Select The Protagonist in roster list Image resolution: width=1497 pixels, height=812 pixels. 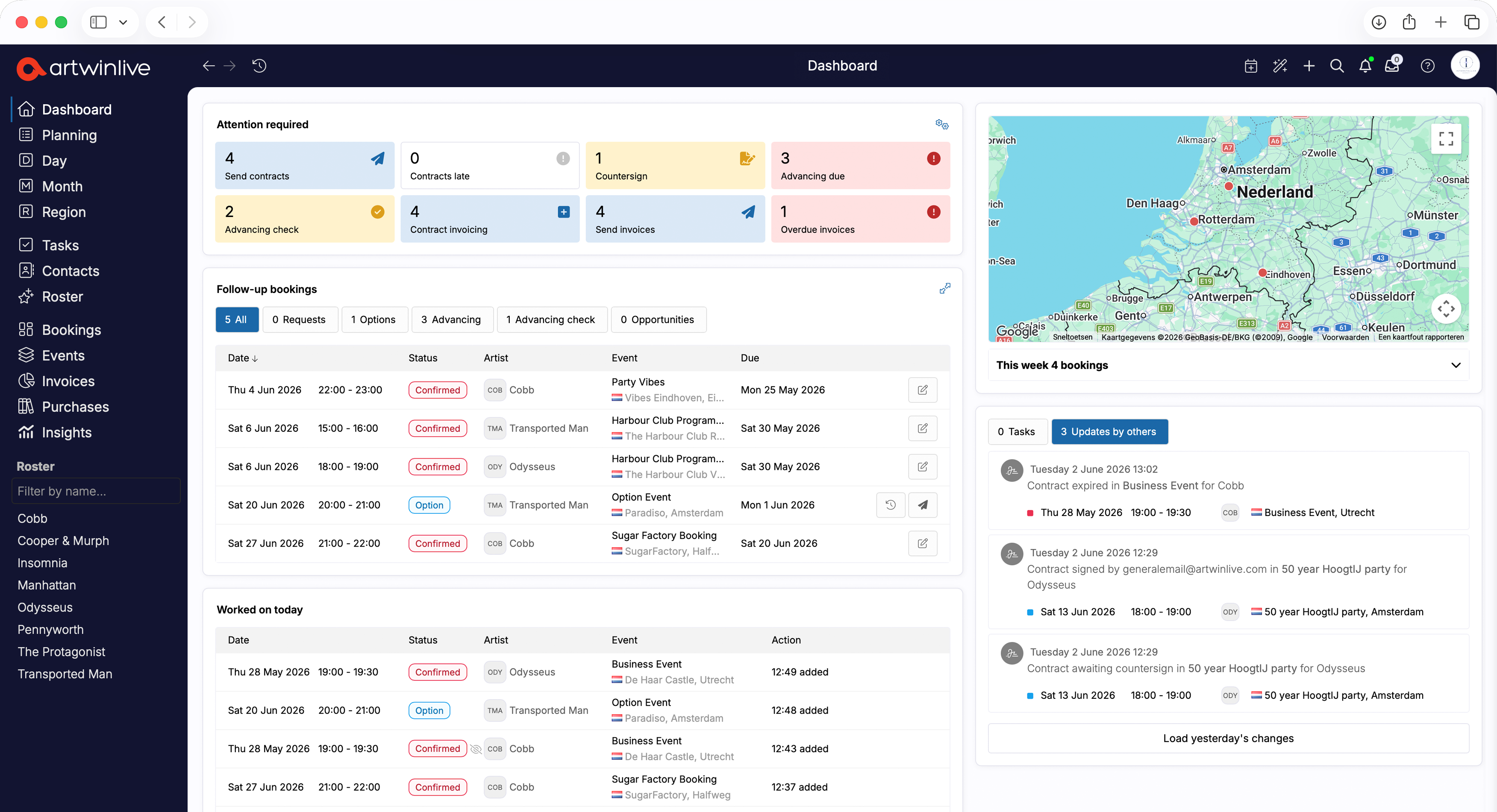pos(62,652)
